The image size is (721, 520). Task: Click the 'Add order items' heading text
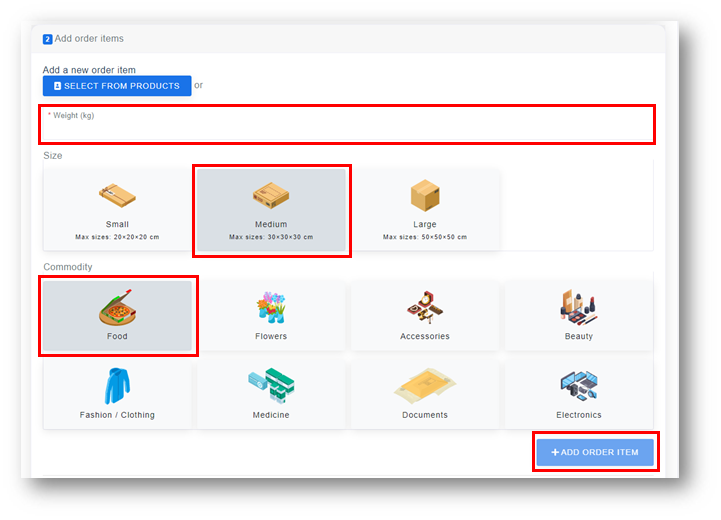tap(89, 39)
